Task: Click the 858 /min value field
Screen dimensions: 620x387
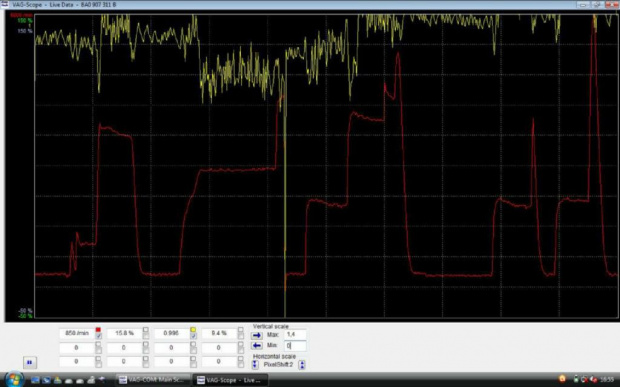Action: click(x=77, y=334)
